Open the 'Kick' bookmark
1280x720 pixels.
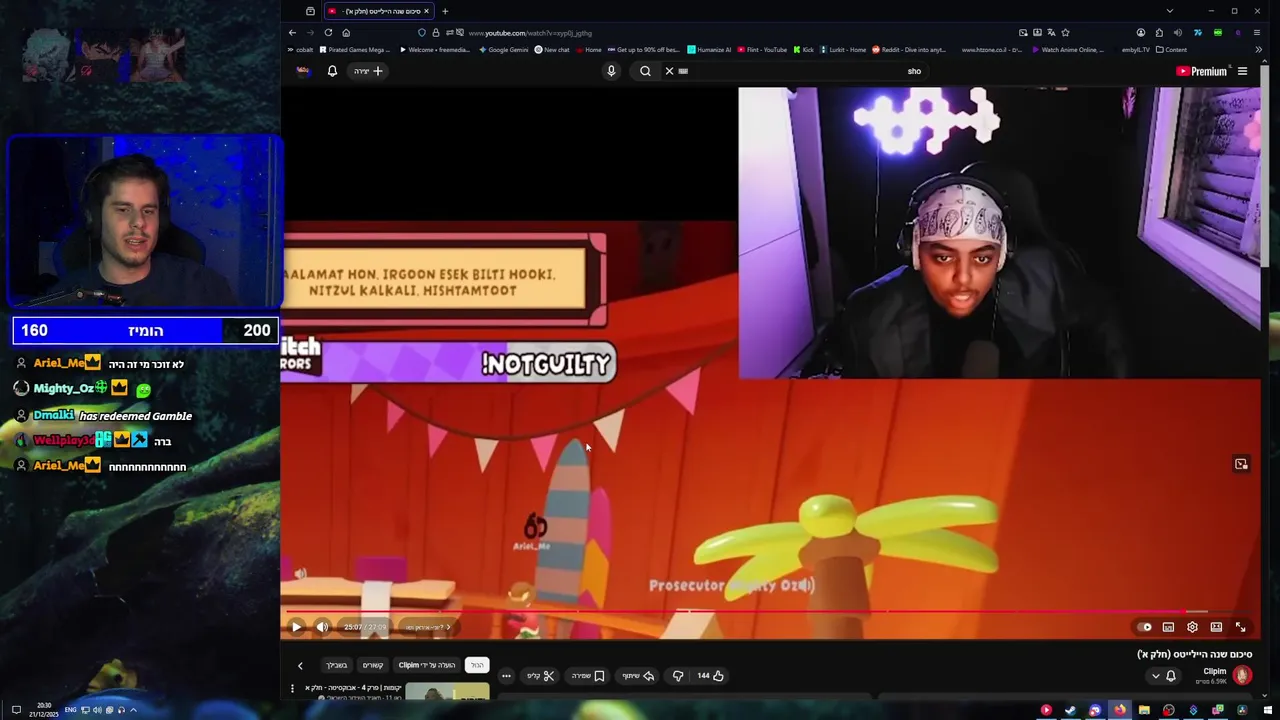pyautogui.click(x=804, y=49)
